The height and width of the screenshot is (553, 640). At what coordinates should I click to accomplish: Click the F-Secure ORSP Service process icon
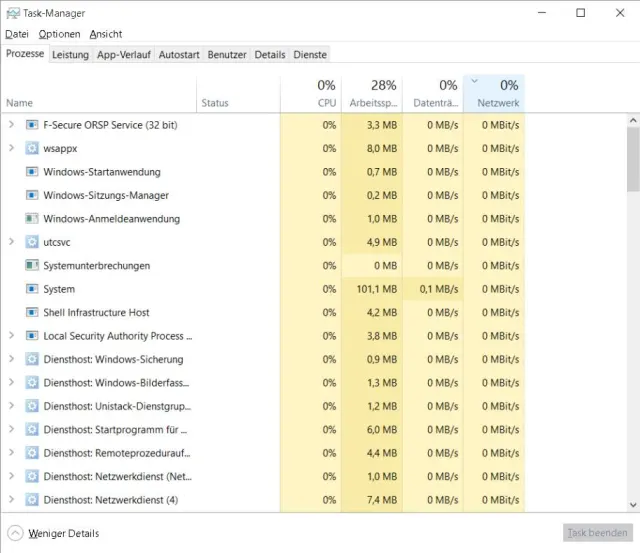tap(32, 125)
